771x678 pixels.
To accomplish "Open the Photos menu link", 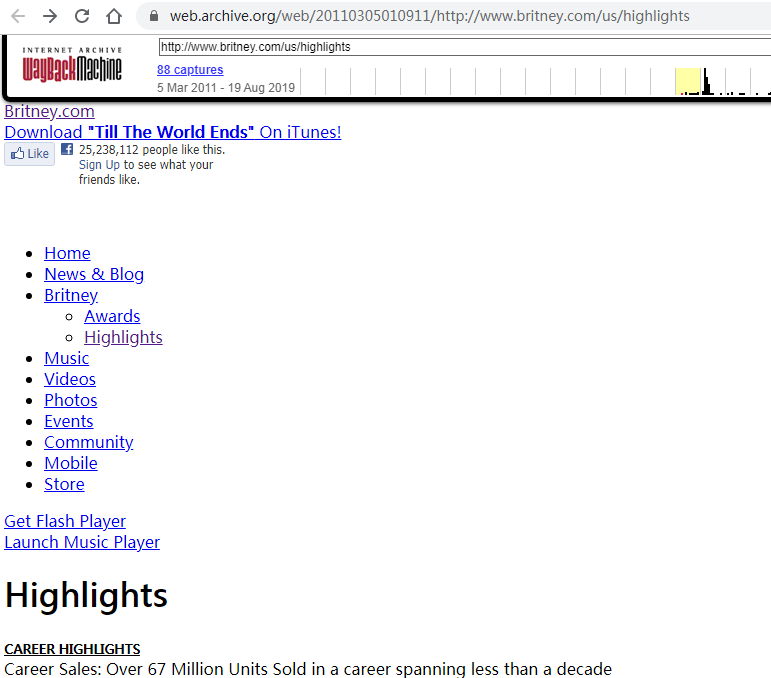I will [70, 400].
